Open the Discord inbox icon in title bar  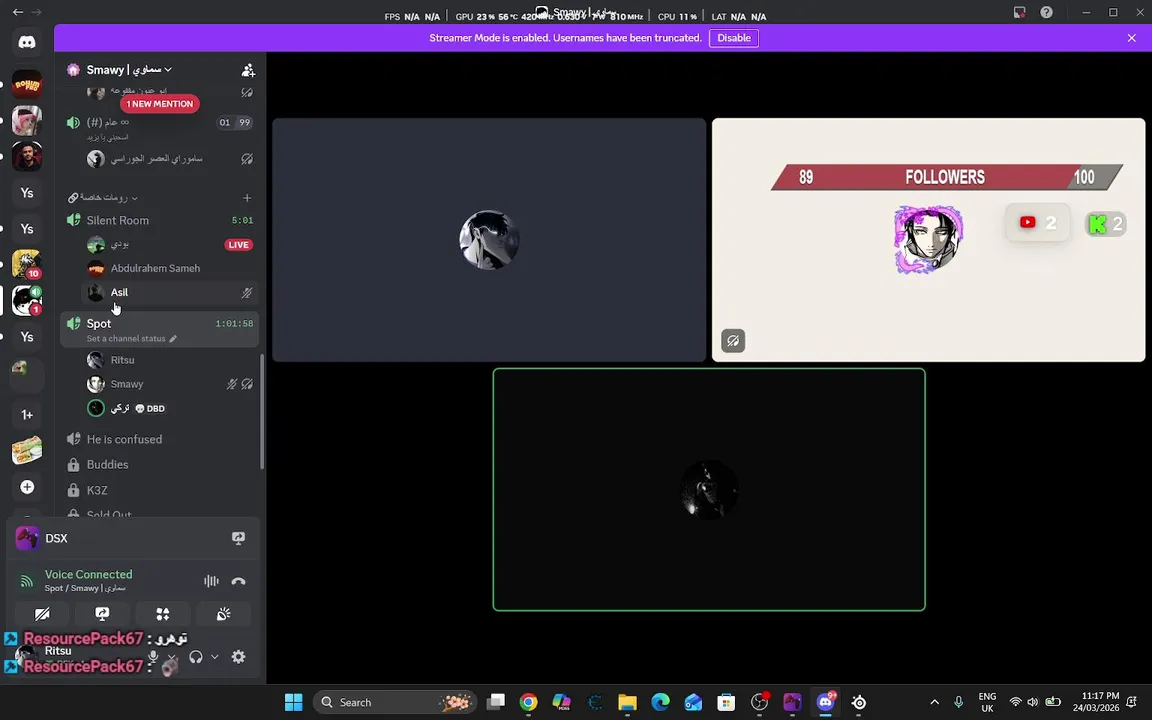point(1019,12)
